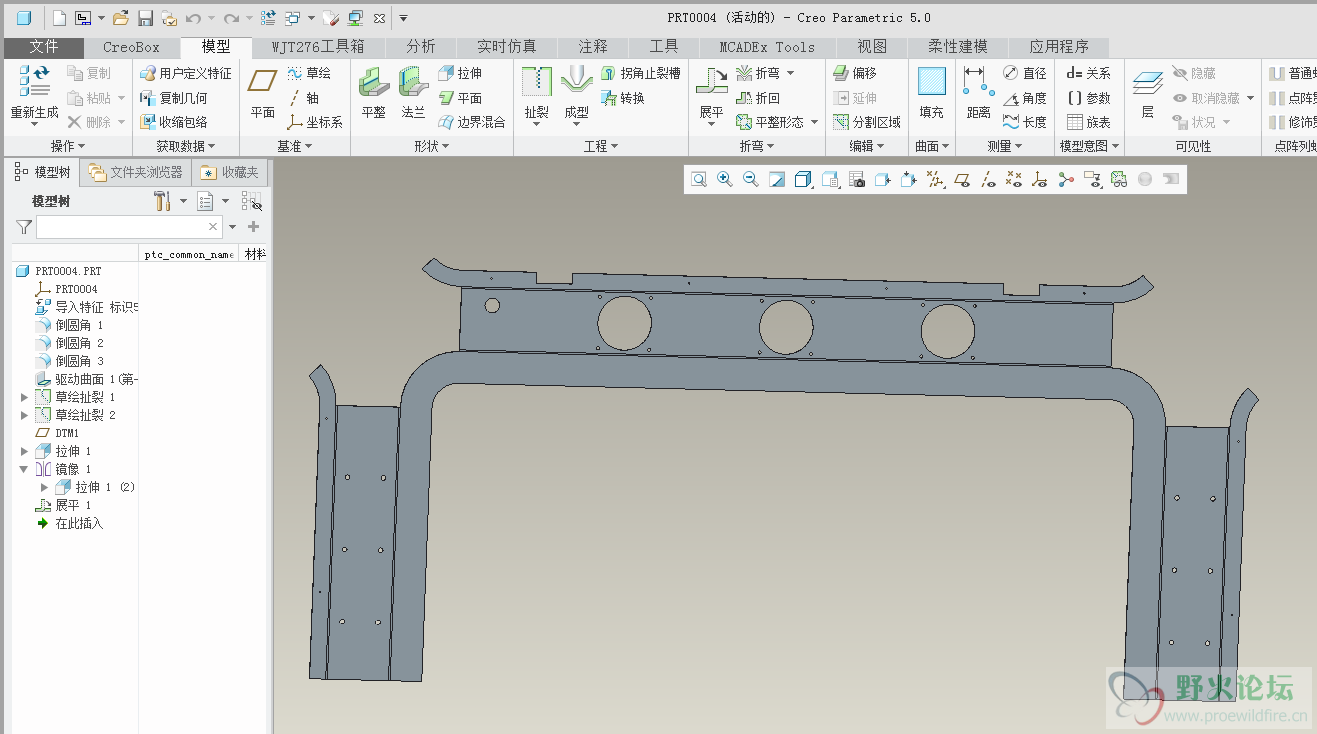The height and width of the screenshot is (734, 1317).
Task: Open the 工程 group dropdown
Action: [601, 146]
